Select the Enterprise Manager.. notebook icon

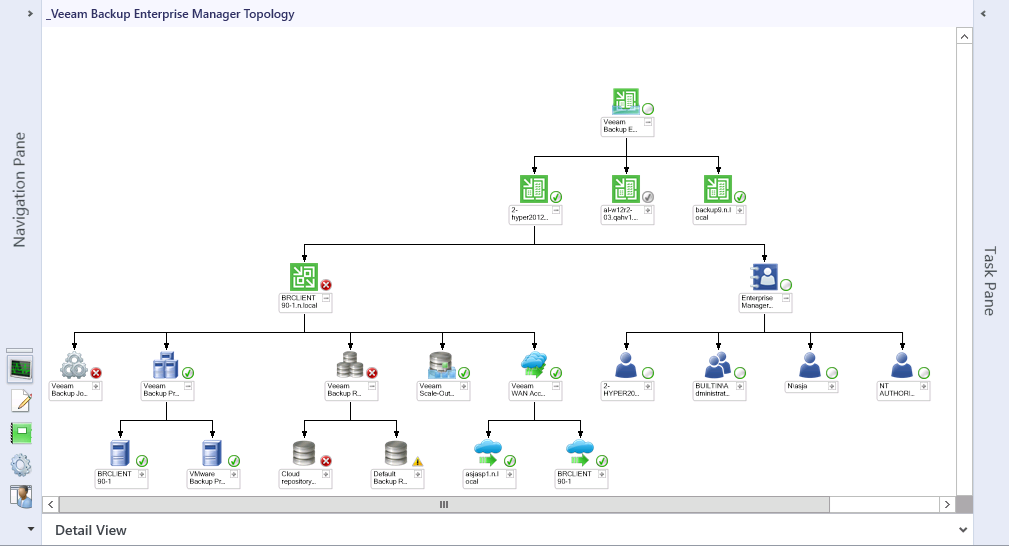[x=764, y=278]
